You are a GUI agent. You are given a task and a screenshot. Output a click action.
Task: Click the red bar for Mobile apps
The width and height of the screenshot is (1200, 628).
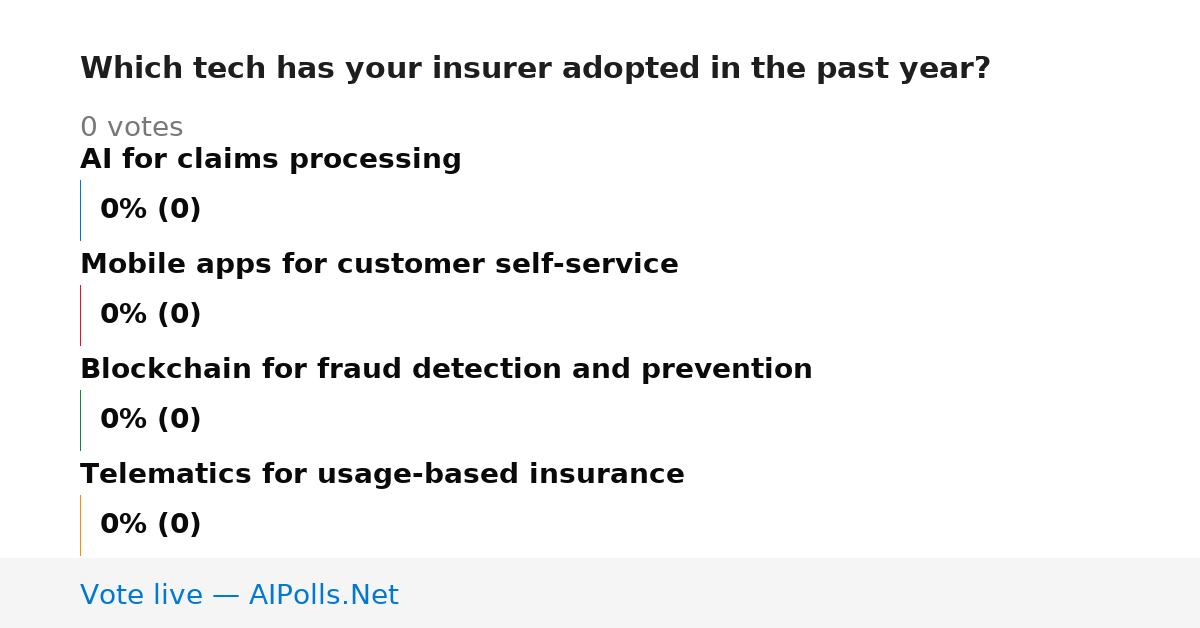(x=80, y=315)
